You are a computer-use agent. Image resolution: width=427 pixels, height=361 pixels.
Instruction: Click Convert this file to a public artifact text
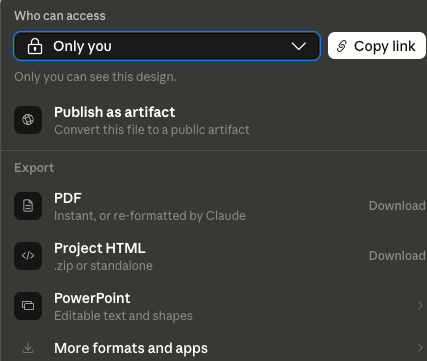point(152,130)
